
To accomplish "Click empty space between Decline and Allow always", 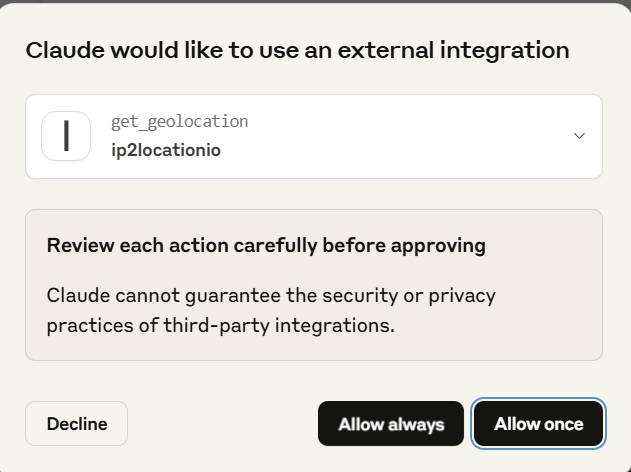I will pyautogui.click(x=223, y=423).
